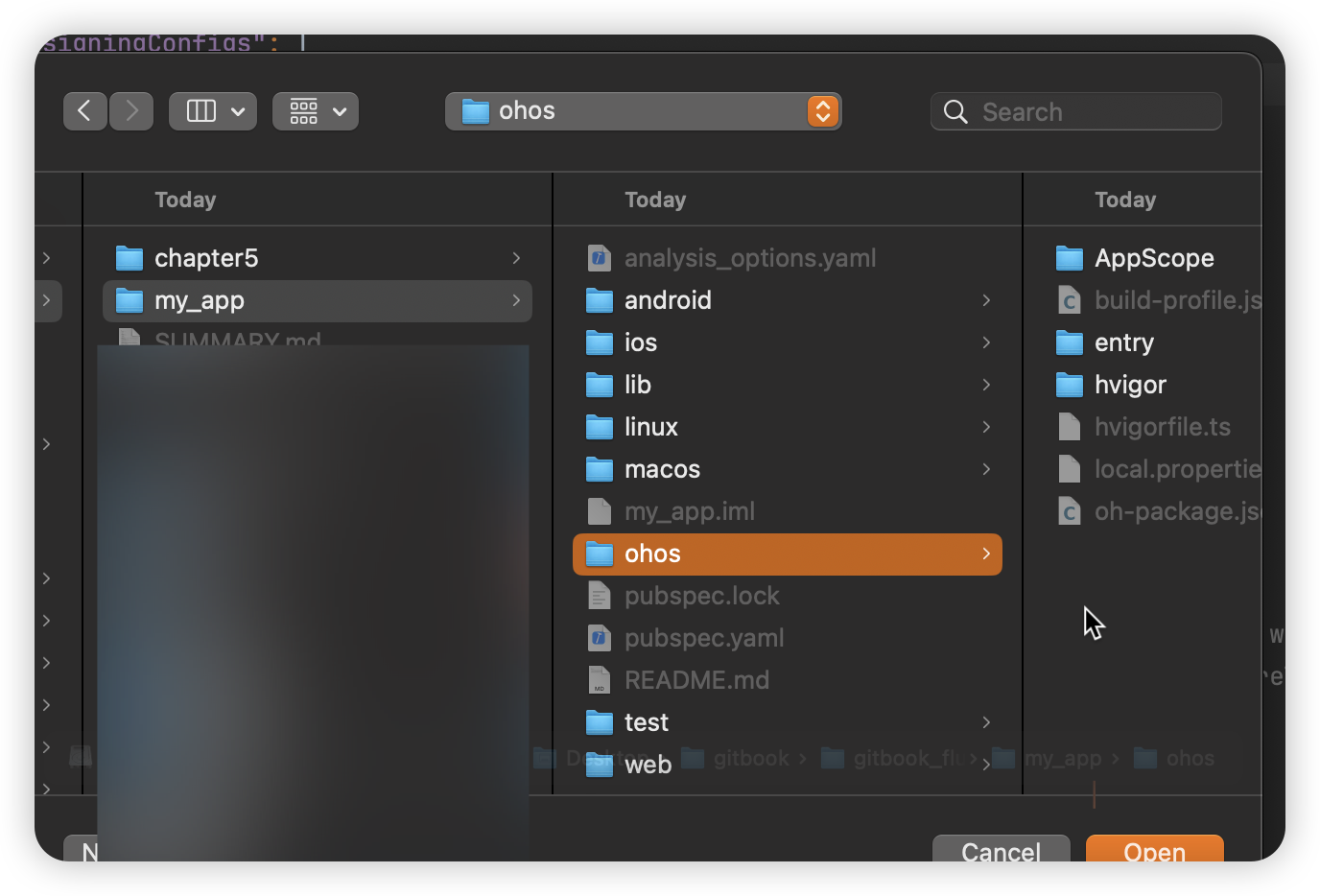Screen dimensions: 1320x896
Task: Click the README.md file icon
Action: [600, 680]
